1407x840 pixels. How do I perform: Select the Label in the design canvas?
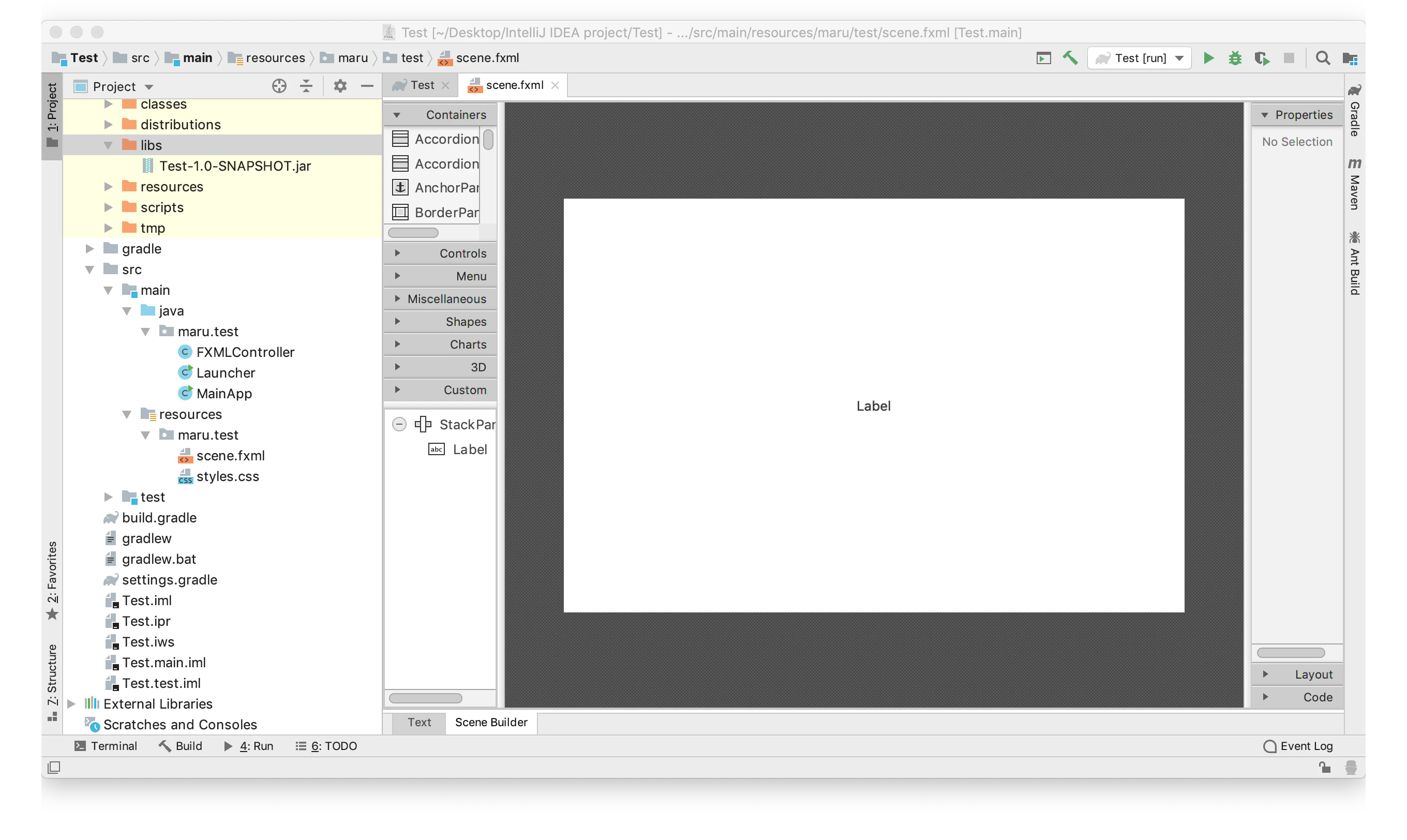(873, 406)
